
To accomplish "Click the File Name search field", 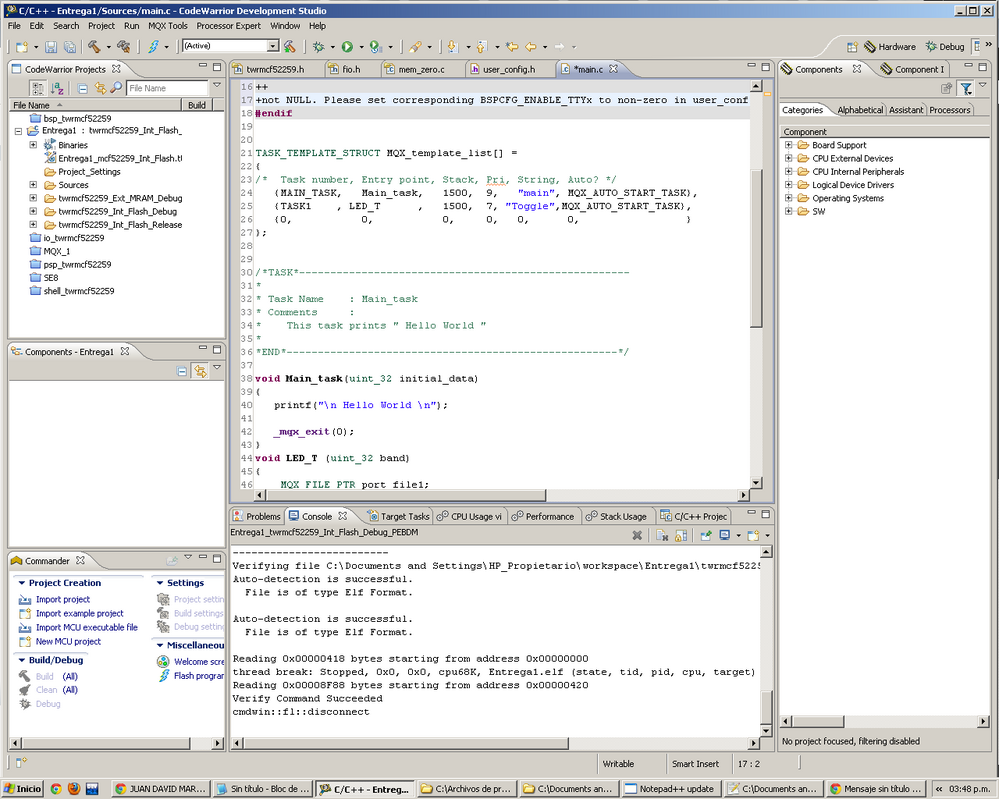I will (x=165, y=88).
